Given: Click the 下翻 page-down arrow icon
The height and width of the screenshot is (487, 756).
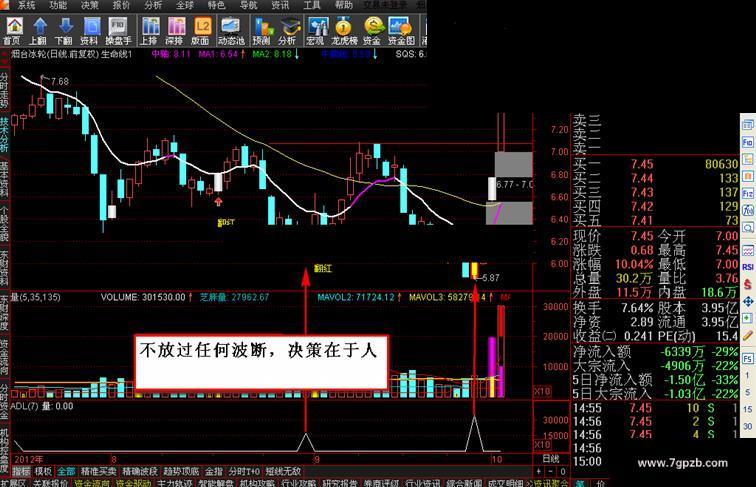Looking at the screenshot, I should point(64,31).
